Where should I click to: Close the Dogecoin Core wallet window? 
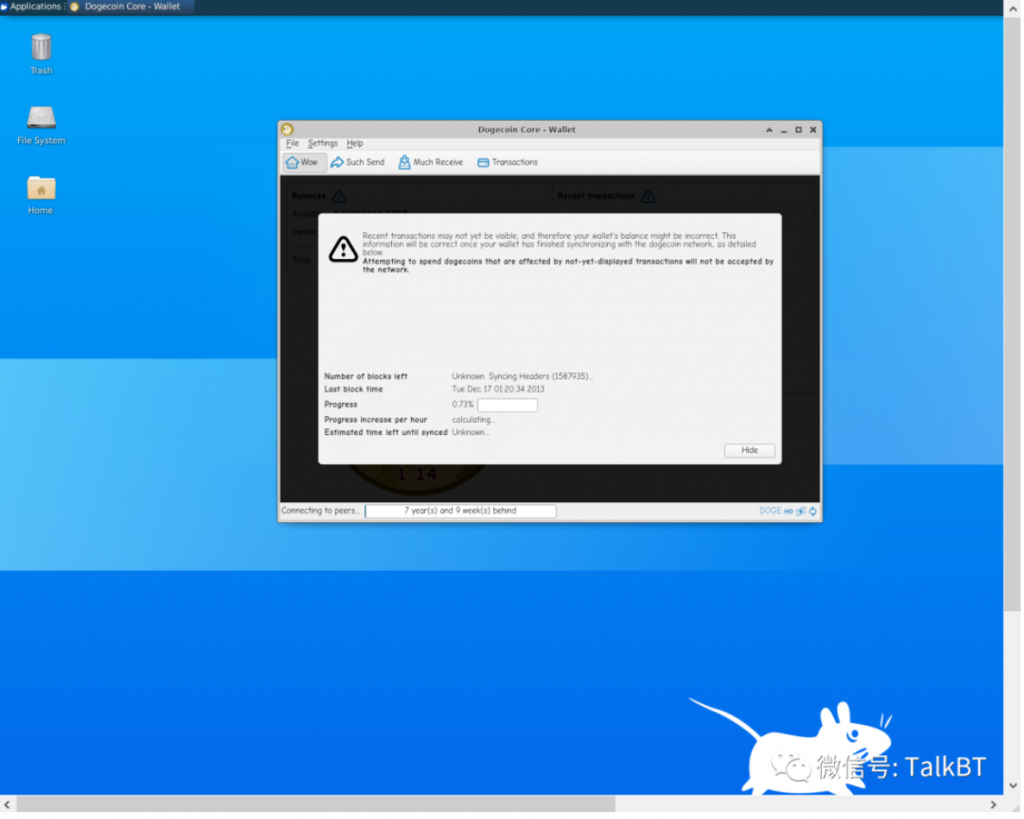point(814,130)
